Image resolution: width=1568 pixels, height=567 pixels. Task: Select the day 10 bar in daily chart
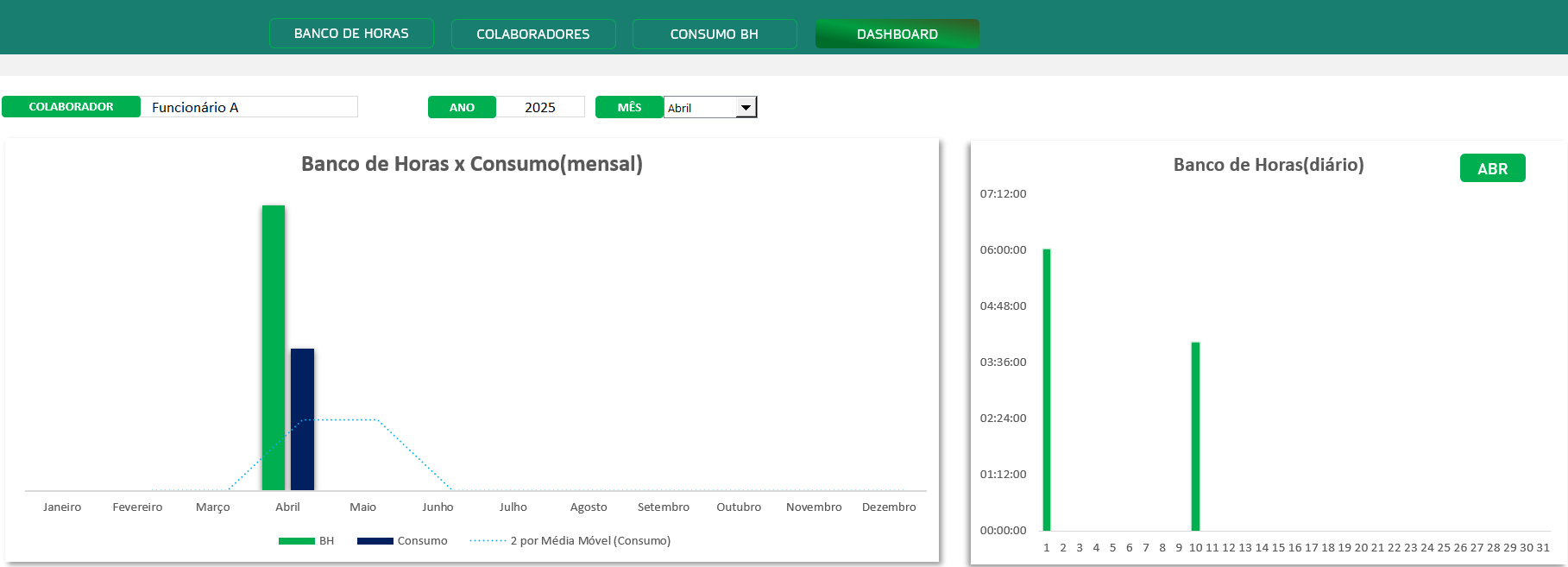pos(1195,436)
